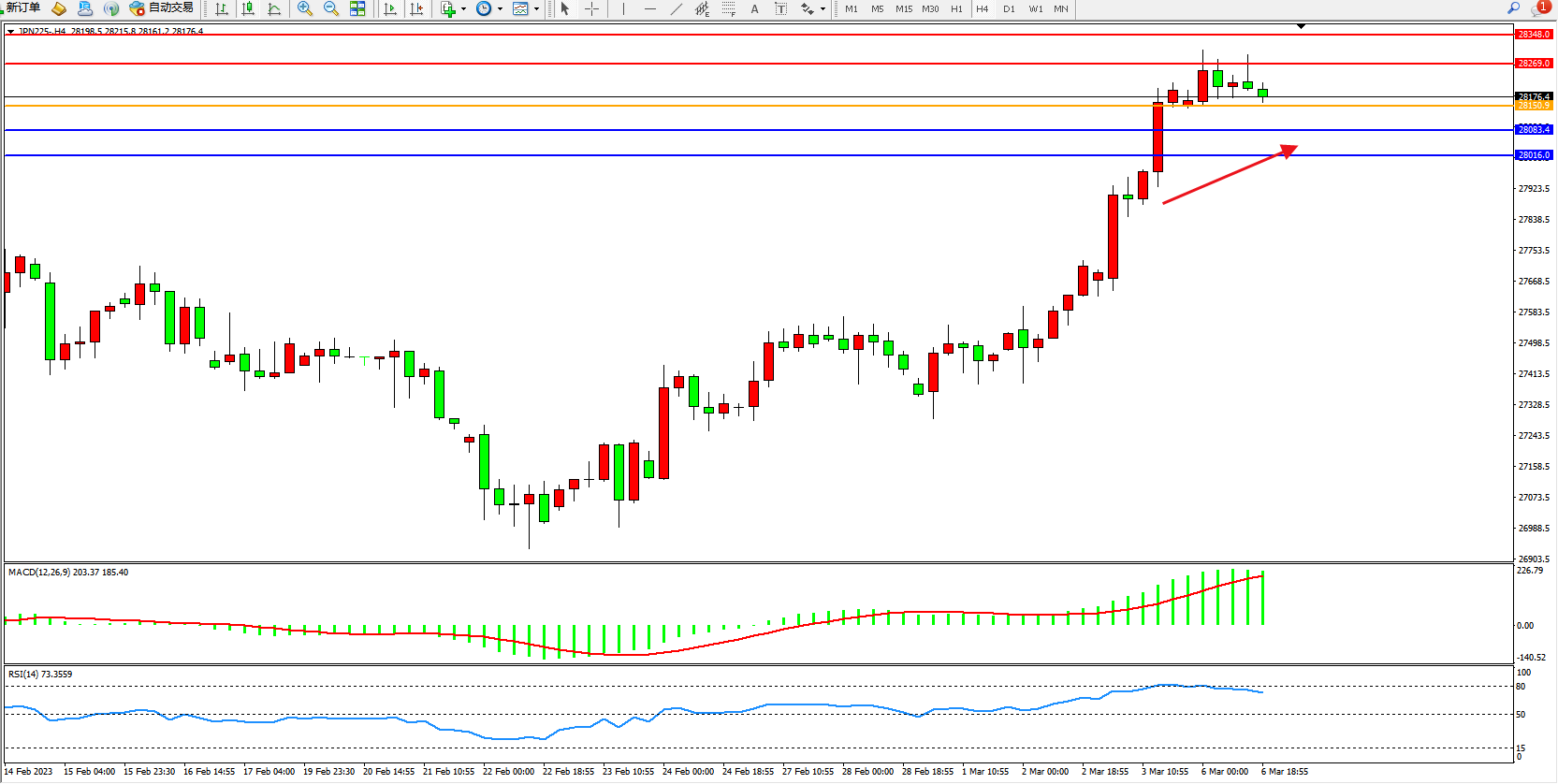Choose the vertical line drawing tool

click(x=623, y=8)
